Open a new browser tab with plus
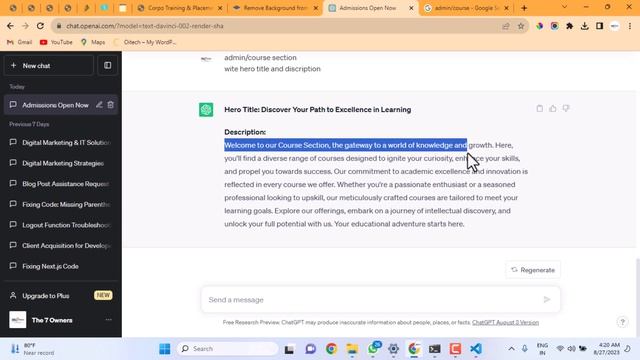This screenshot has height=360, width=640. [x=524, y=8]
